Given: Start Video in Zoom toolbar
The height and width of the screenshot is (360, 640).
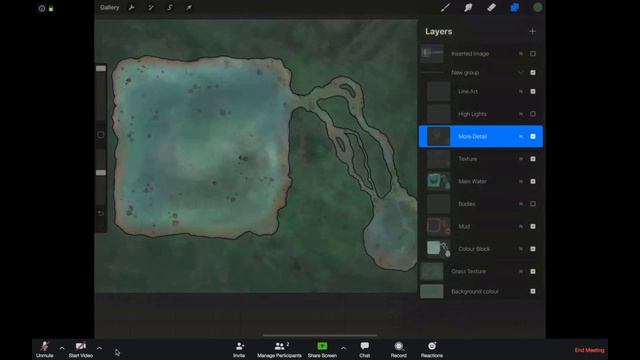Looking at the screenshot, I should coord(80,350).
